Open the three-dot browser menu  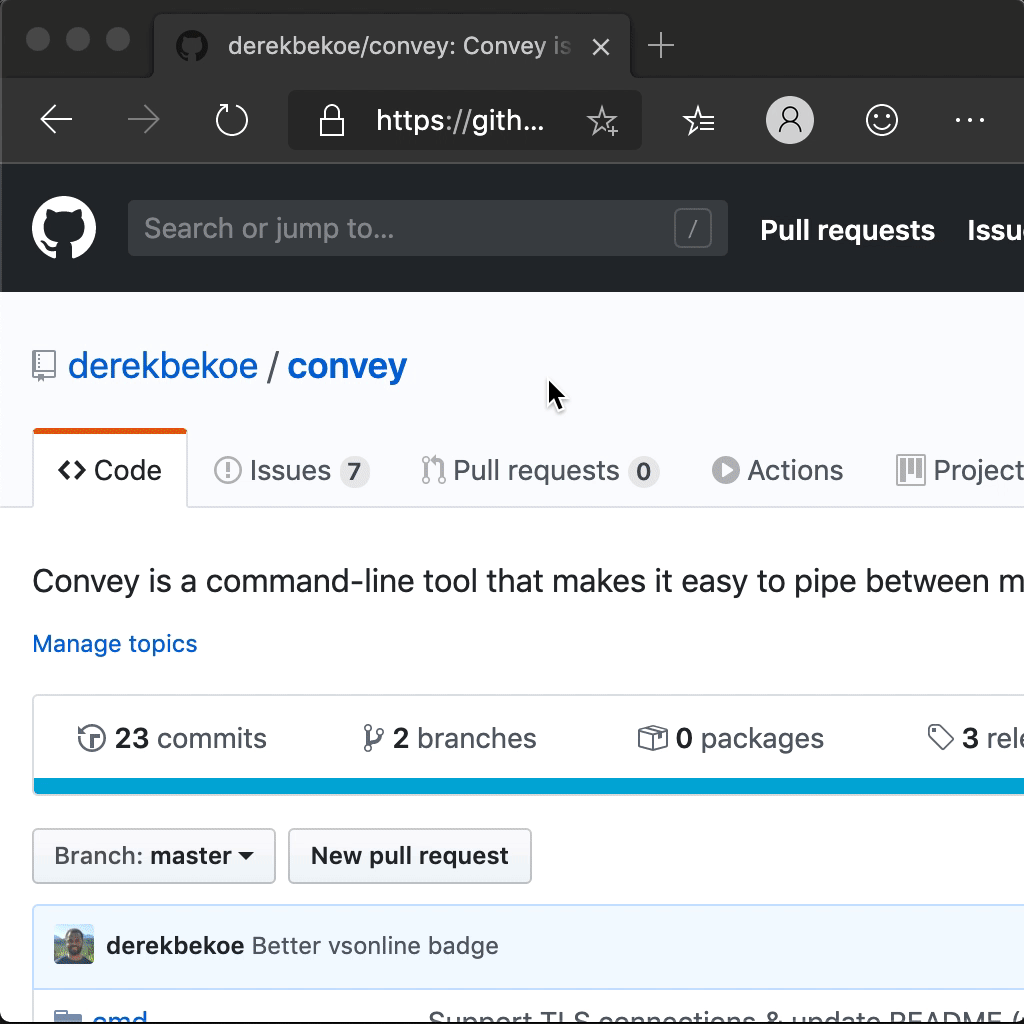(x=970, y=120)
